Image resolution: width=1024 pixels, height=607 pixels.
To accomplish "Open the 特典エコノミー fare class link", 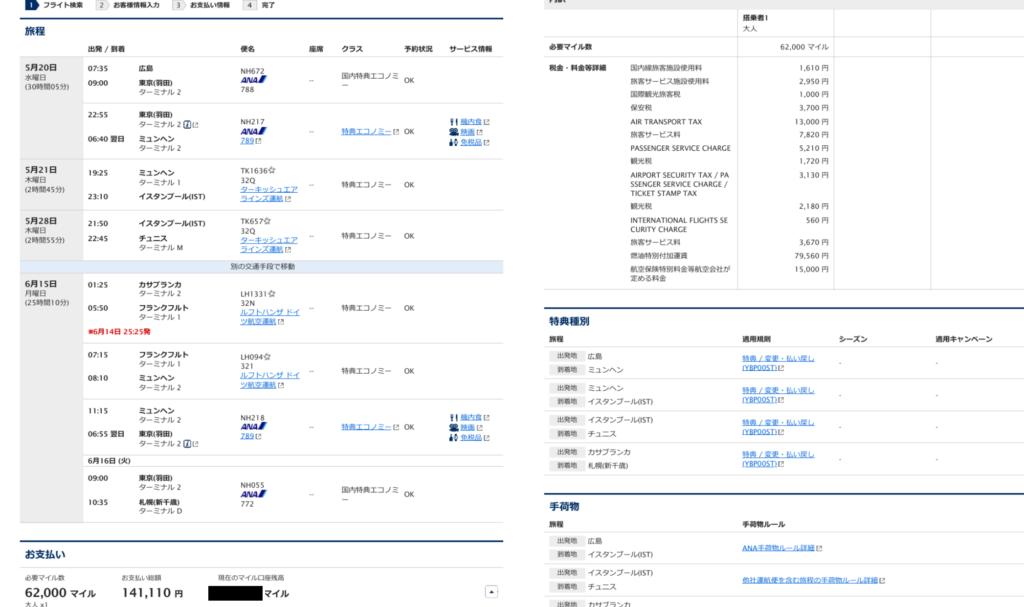I will click(366, 131).
